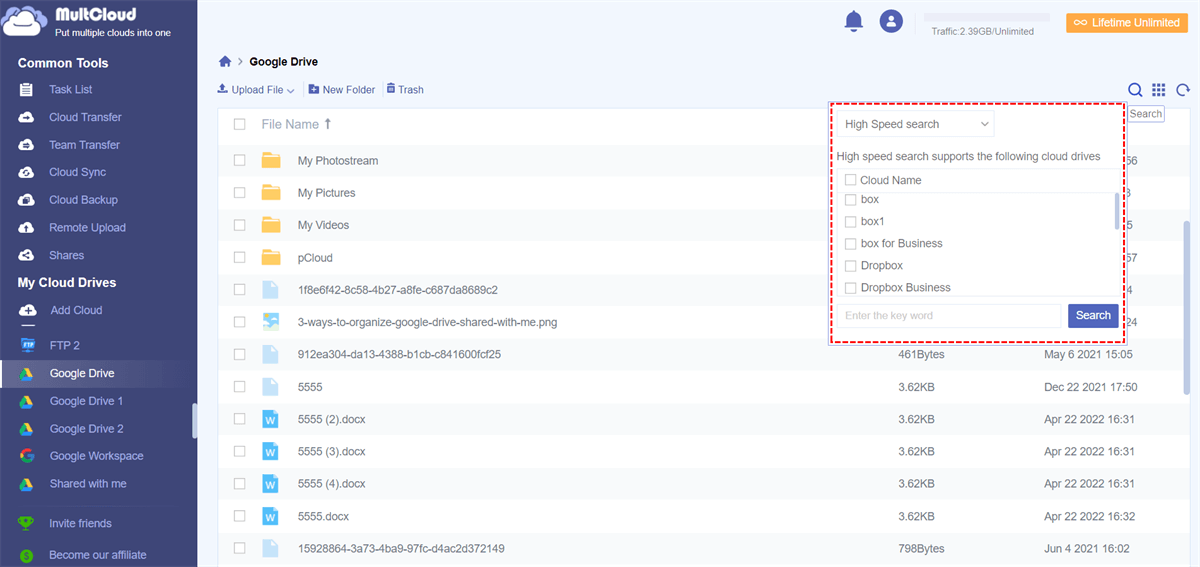Check the My Photostream row checkbox
Image resolution: width=1200 pixels, height=567 pixels.
pos(239,160)
